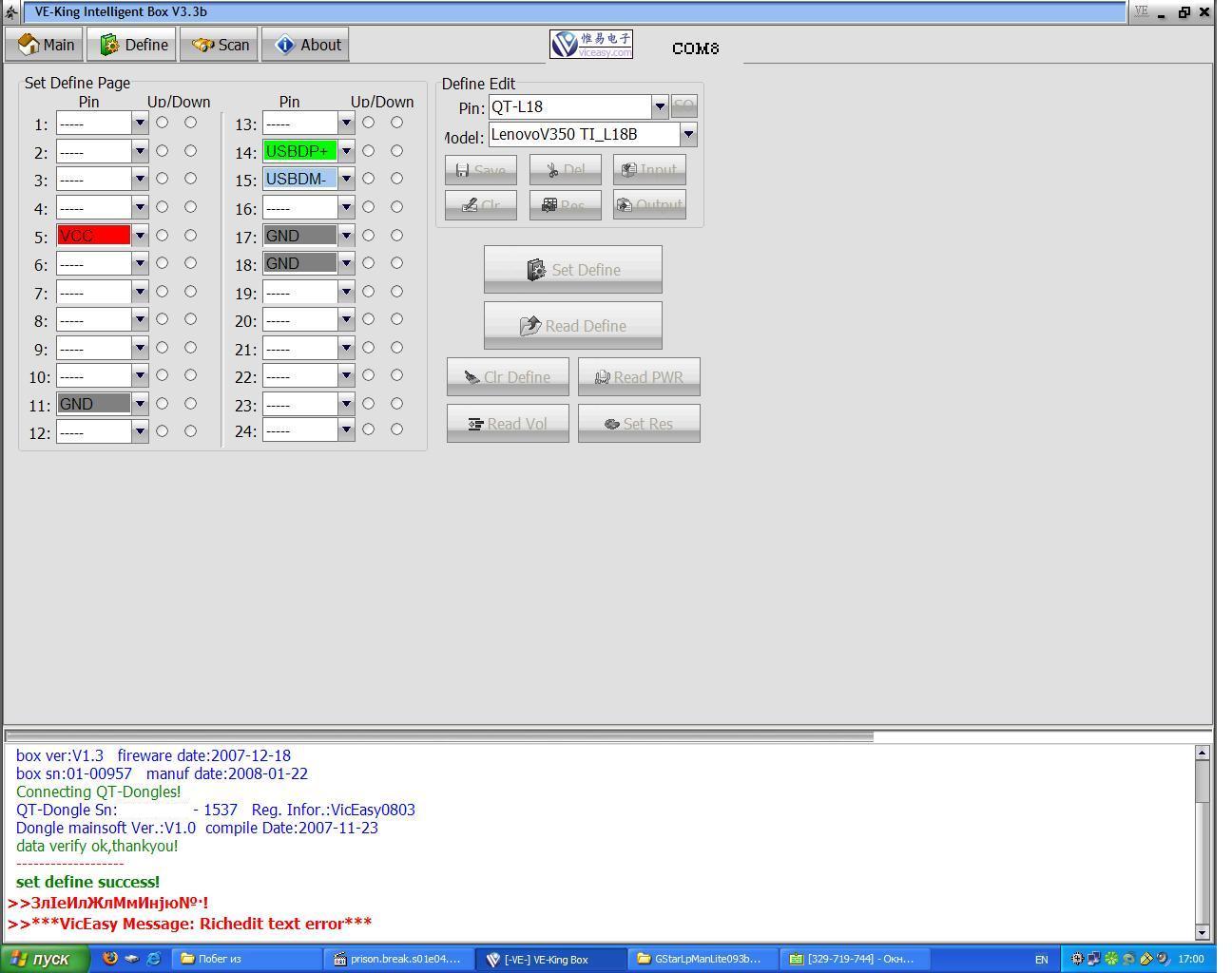Viewport: 1232px width, 973px height.
Task: Click the Set Define button
Action: (573, 270)
